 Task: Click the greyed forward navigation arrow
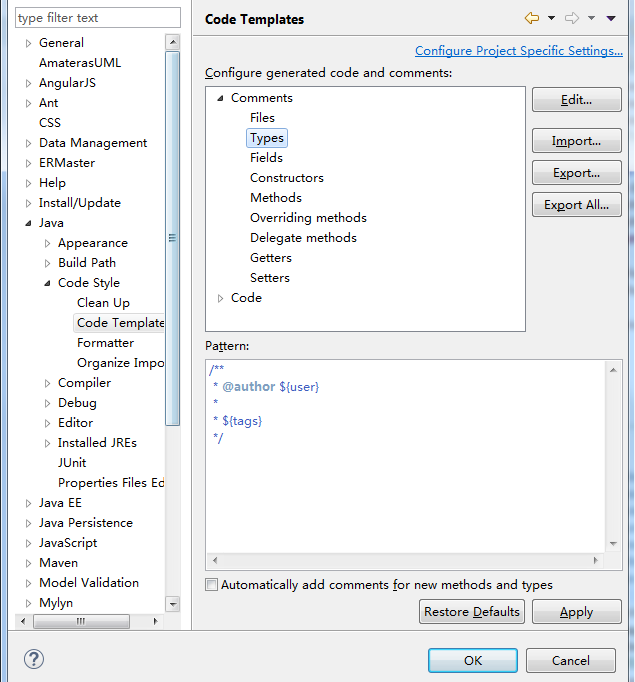click(572, 18)
